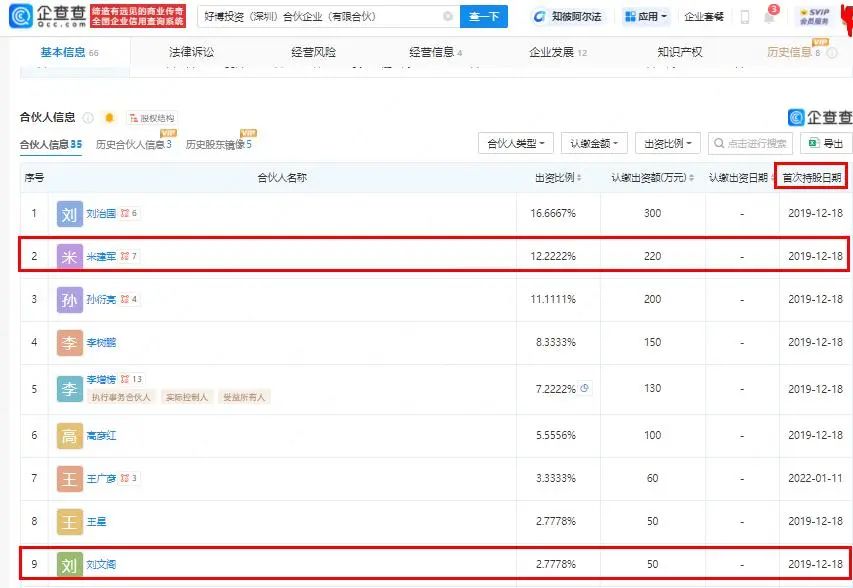Click 刘治国 related companies badge 6

(x=129, y=213)
